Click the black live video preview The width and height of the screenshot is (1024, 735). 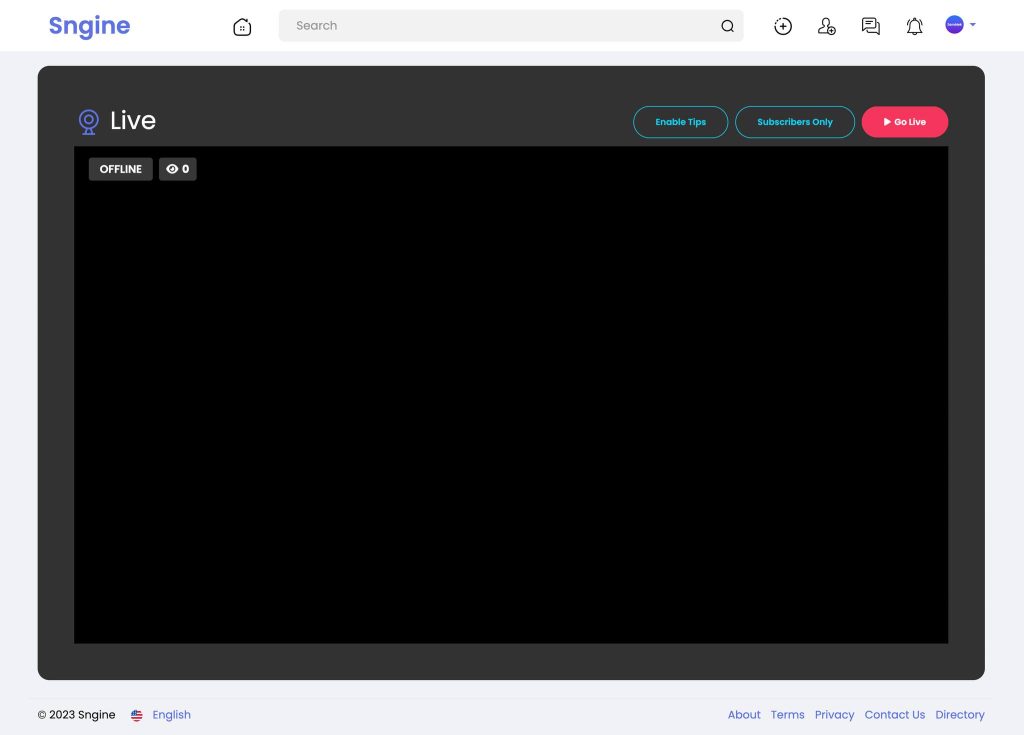(x=511, y=395)
